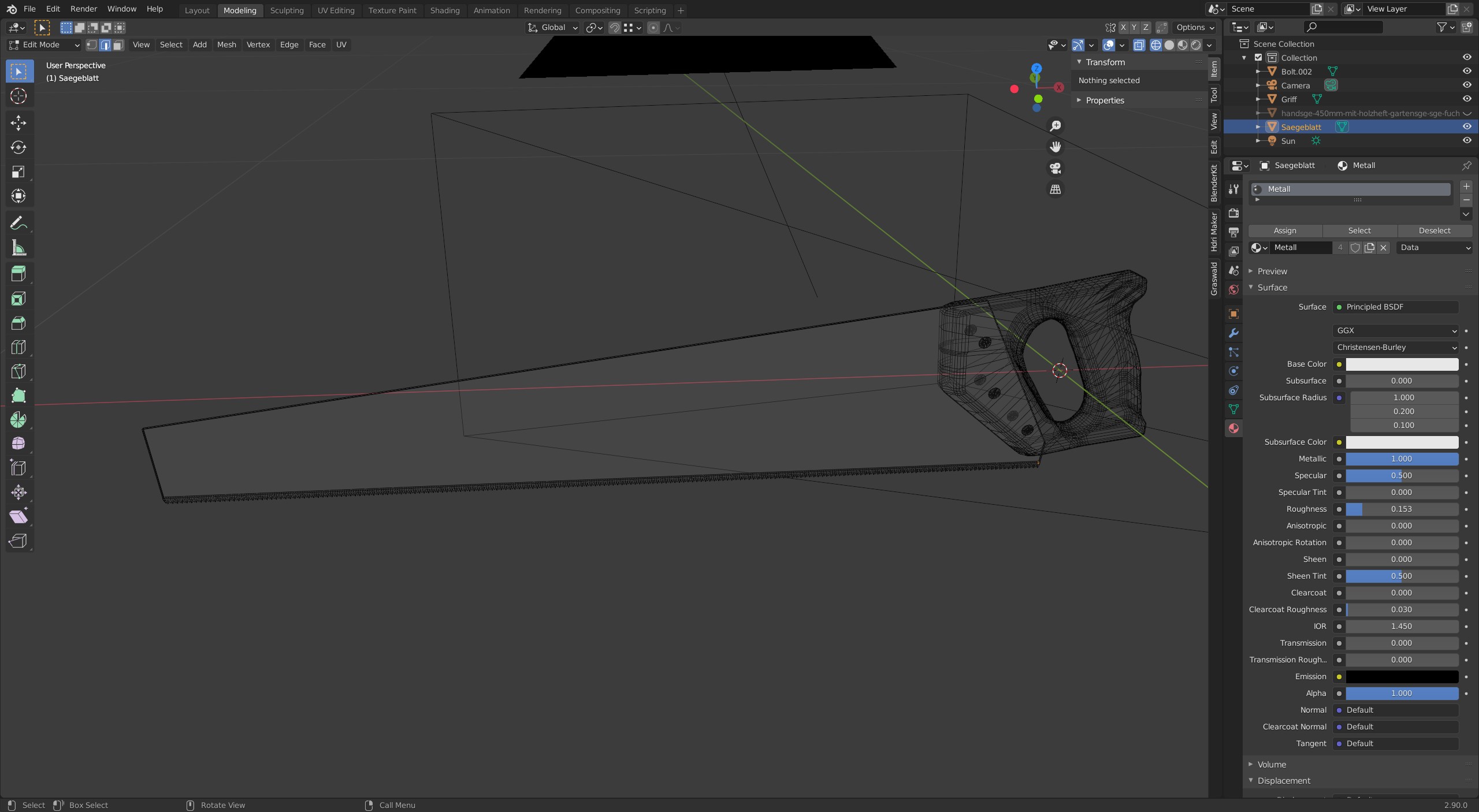
Task: Expand the Volume panel
Action: 1272,764
